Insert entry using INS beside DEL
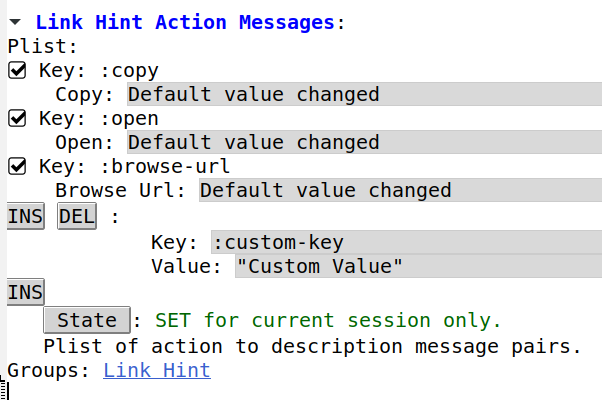The width and height of the screenshot is (602, 400). coord(25,217)
